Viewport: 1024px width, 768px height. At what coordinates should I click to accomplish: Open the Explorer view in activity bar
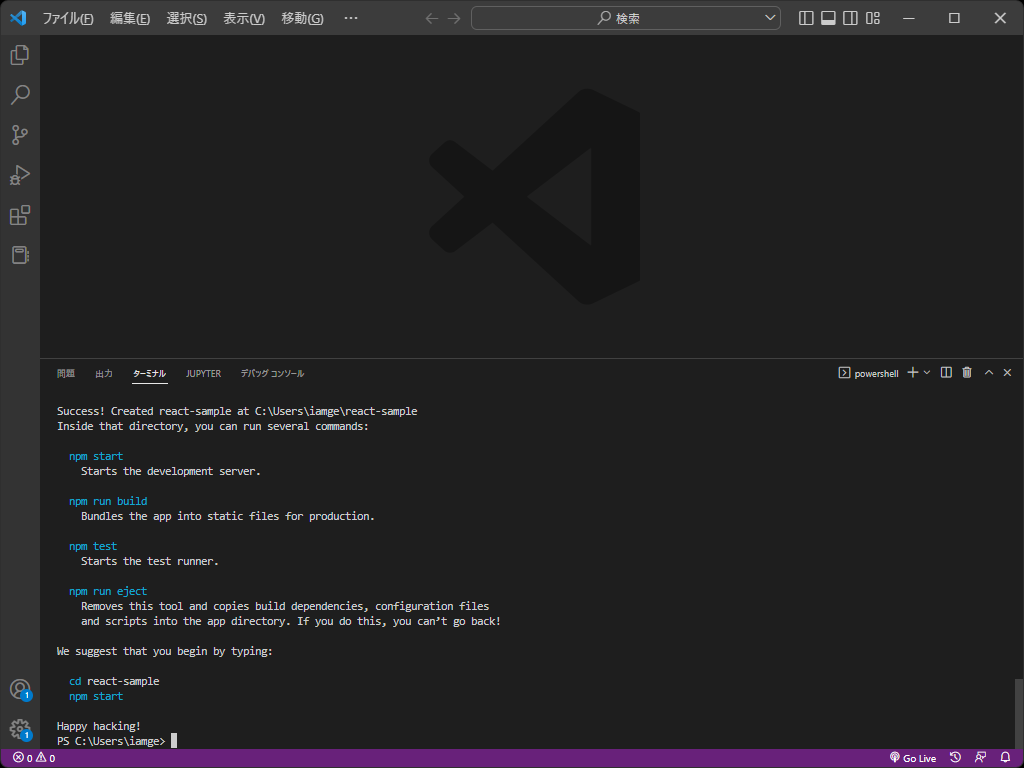(20, 55)
